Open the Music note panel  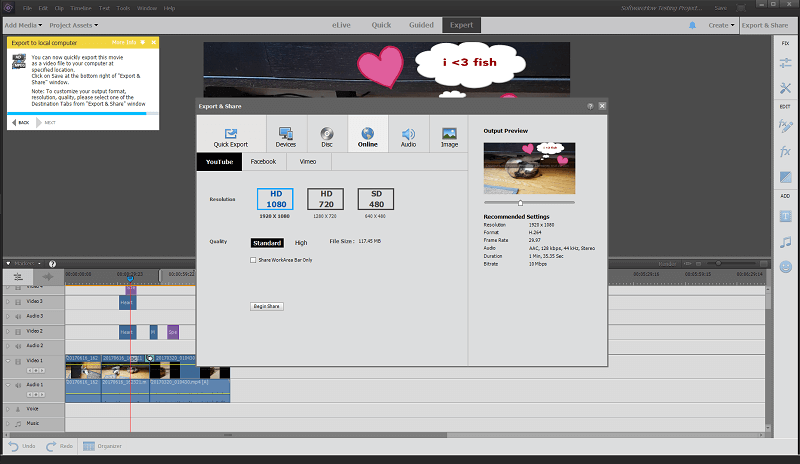[x=785, y=242]
